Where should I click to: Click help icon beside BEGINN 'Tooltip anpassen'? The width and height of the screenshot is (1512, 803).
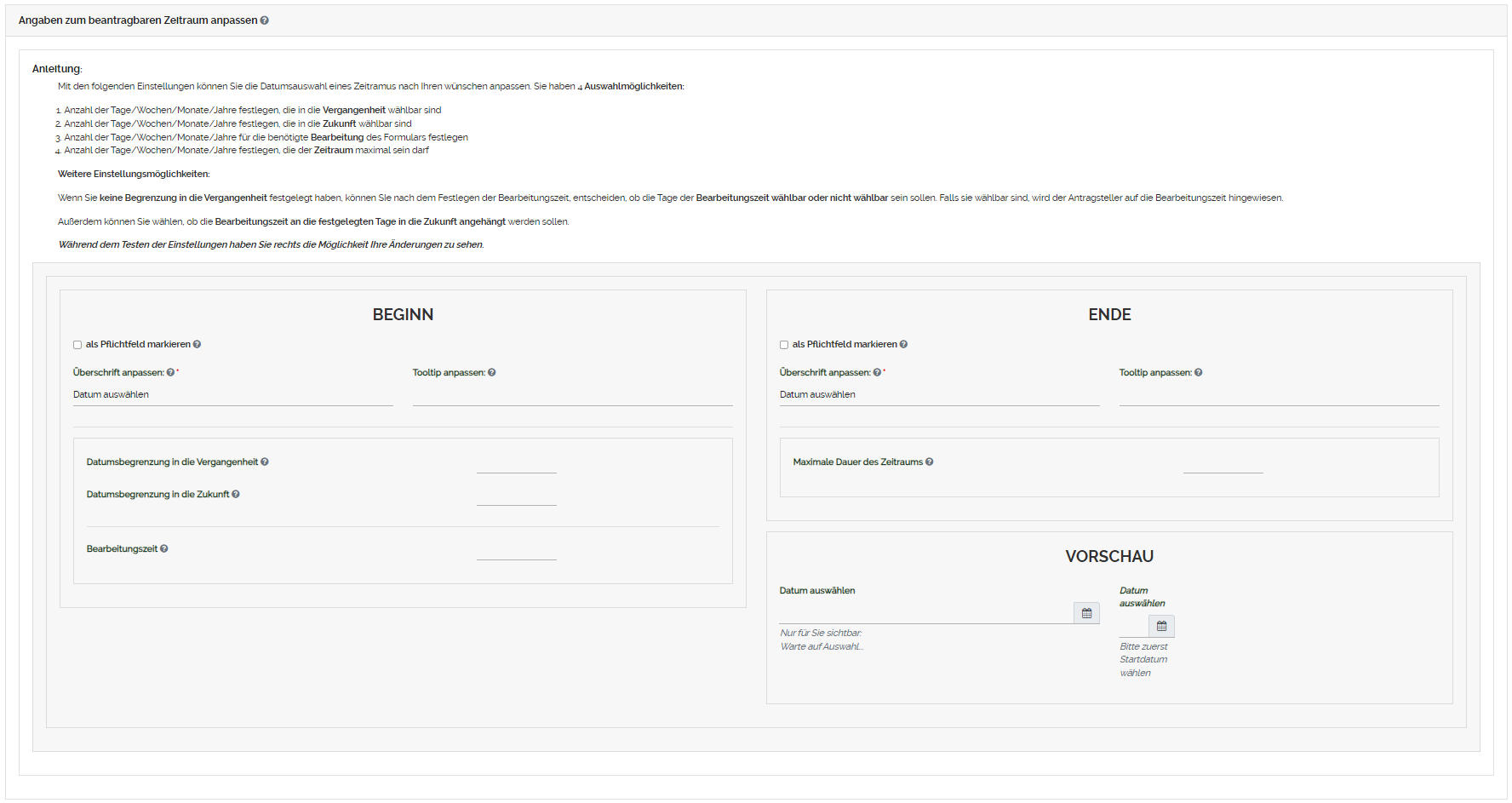tap(492, 373)
